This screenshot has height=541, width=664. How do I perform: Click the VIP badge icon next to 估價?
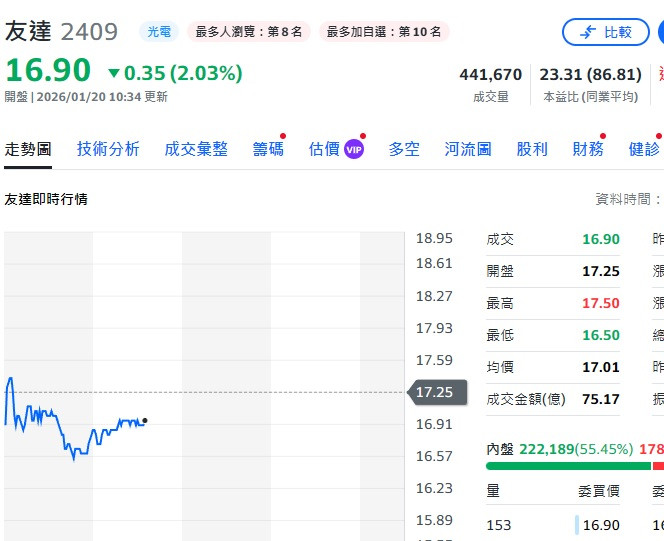pyautogui.click(x=354, y=149)
